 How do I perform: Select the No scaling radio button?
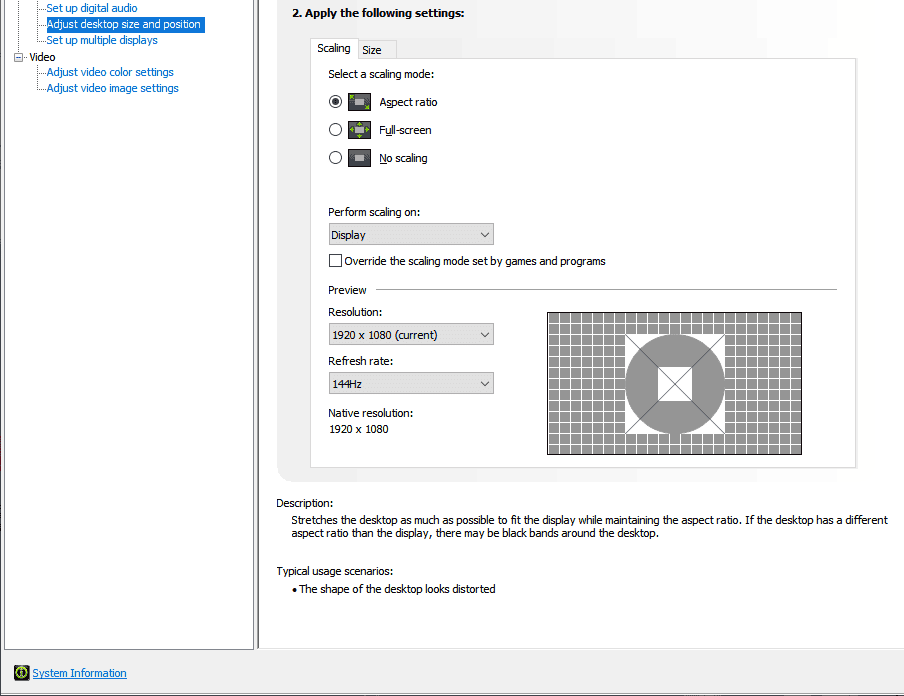336,158
